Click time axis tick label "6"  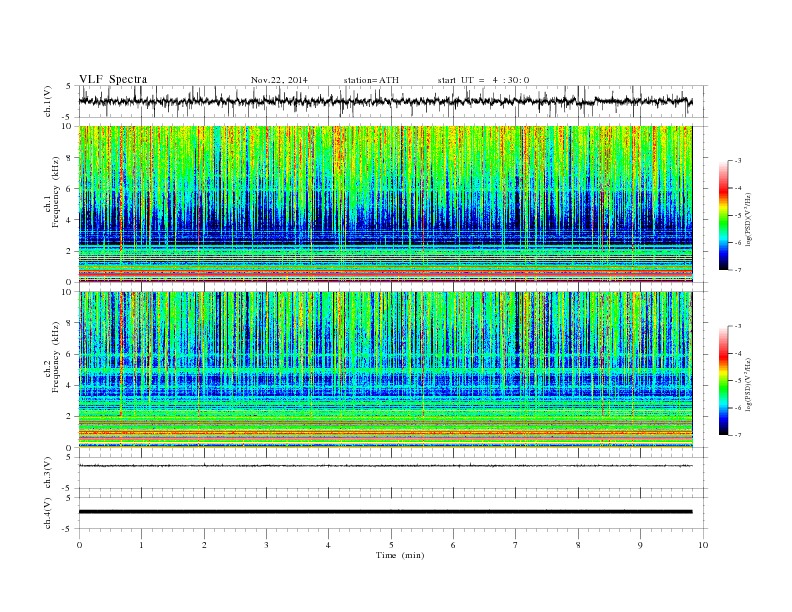pyautogui.click(x=453, y=545)
